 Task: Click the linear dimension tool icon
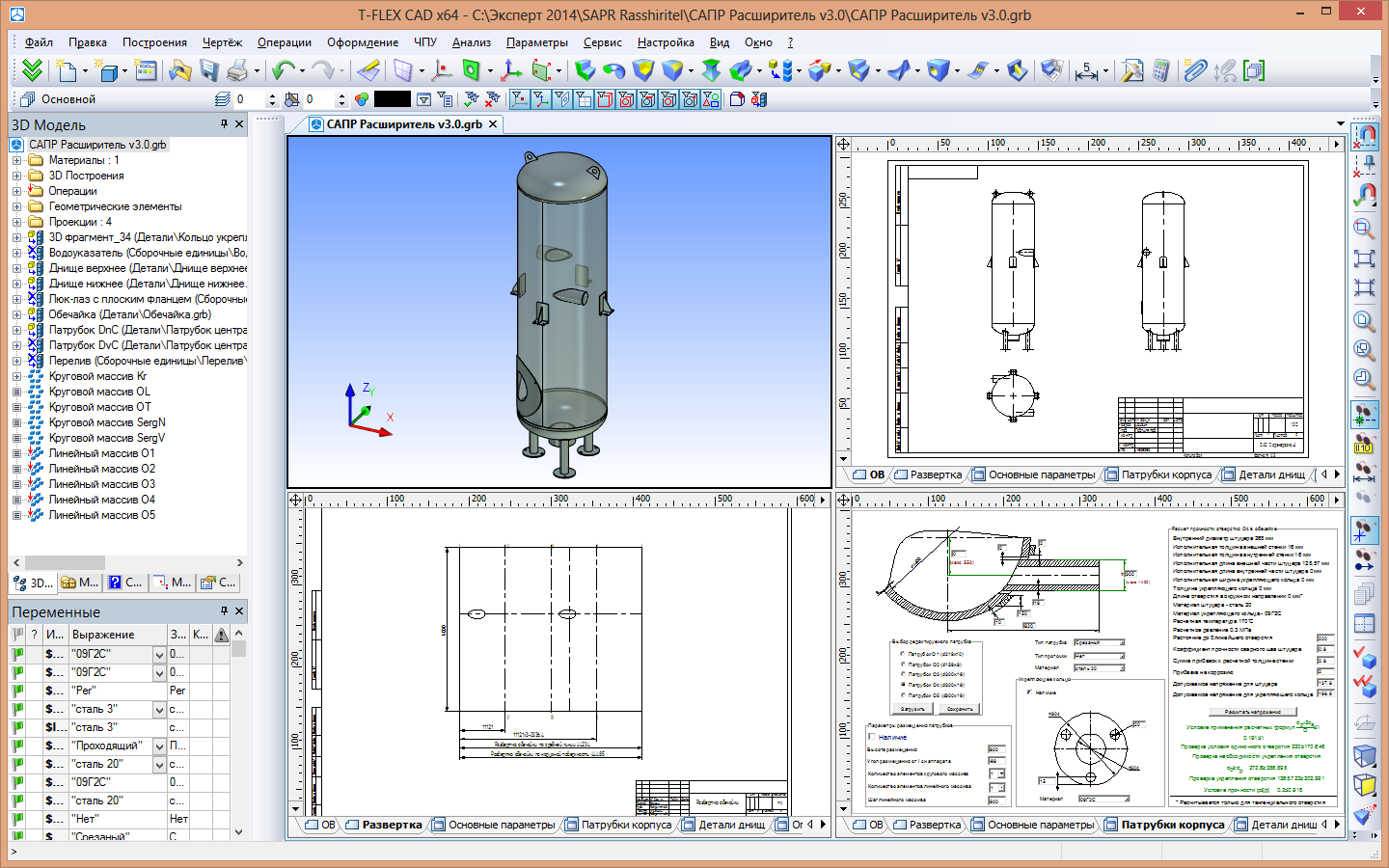point(1087,70)
